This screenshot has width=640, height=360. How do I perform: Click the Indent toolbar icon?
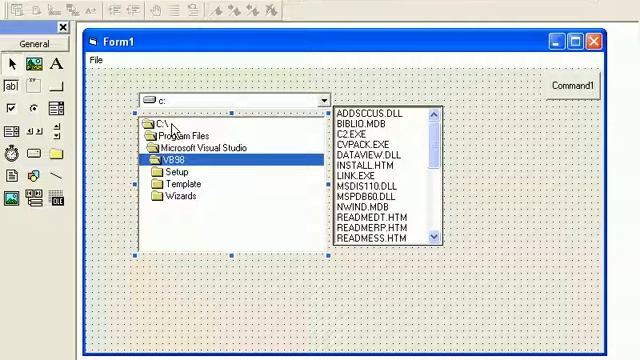click(115, 10)
